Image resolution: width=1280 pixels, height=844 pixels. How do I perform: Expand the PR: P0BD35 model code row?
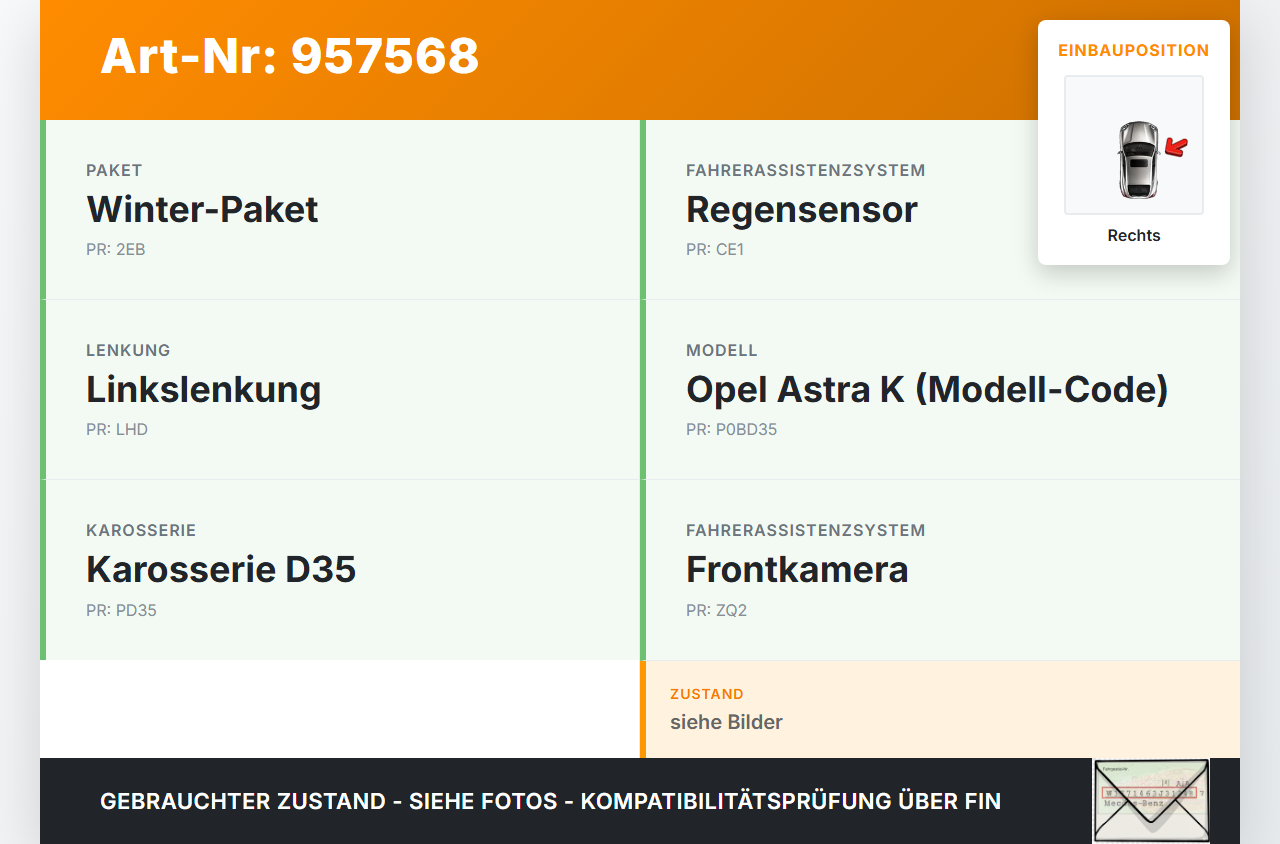point(732,429)
